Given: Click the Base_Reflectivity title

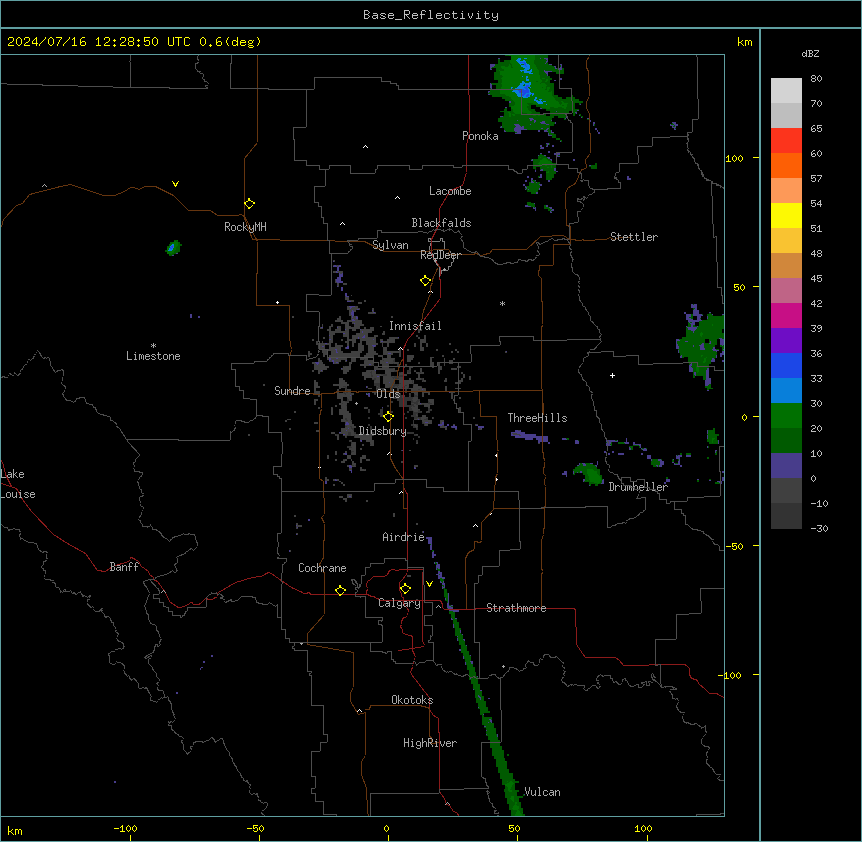Looking at the screenshot, I should click(x=431, y=15).
